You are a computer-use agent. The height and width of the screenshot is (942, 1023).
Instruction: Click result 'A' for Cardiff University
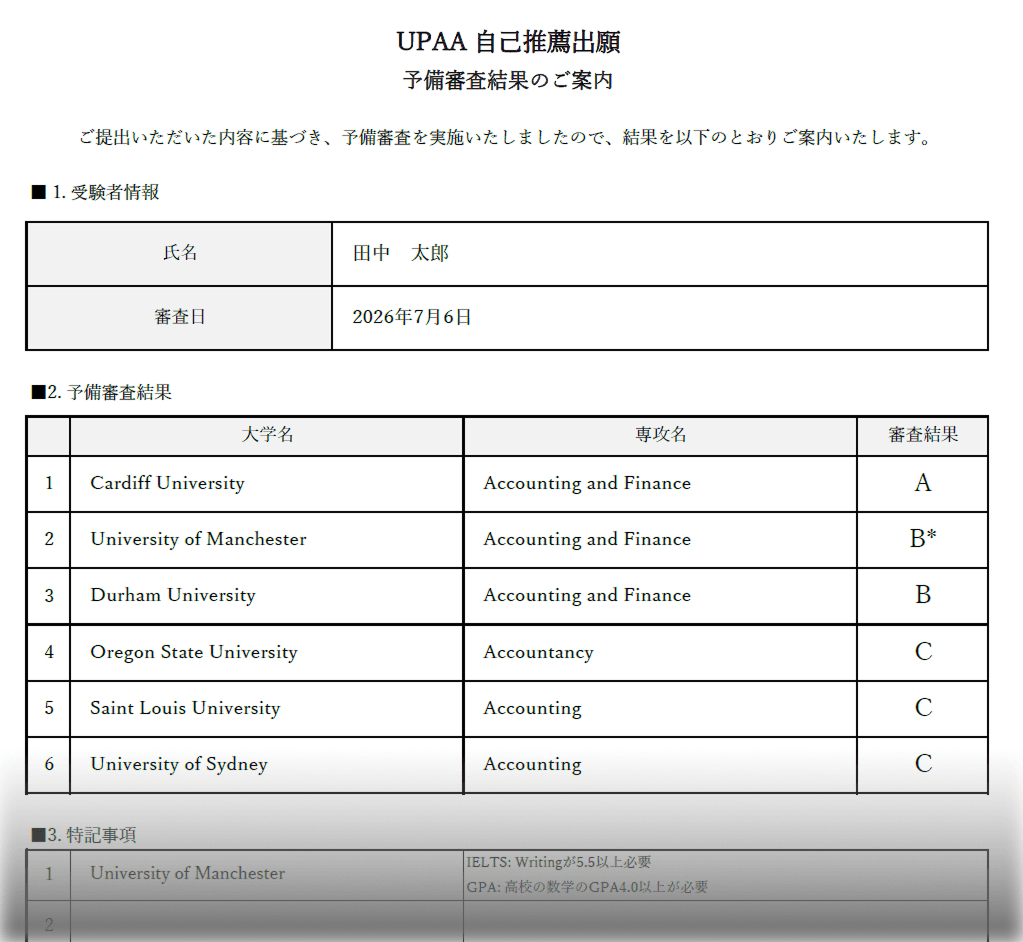(x=923, y=483)
